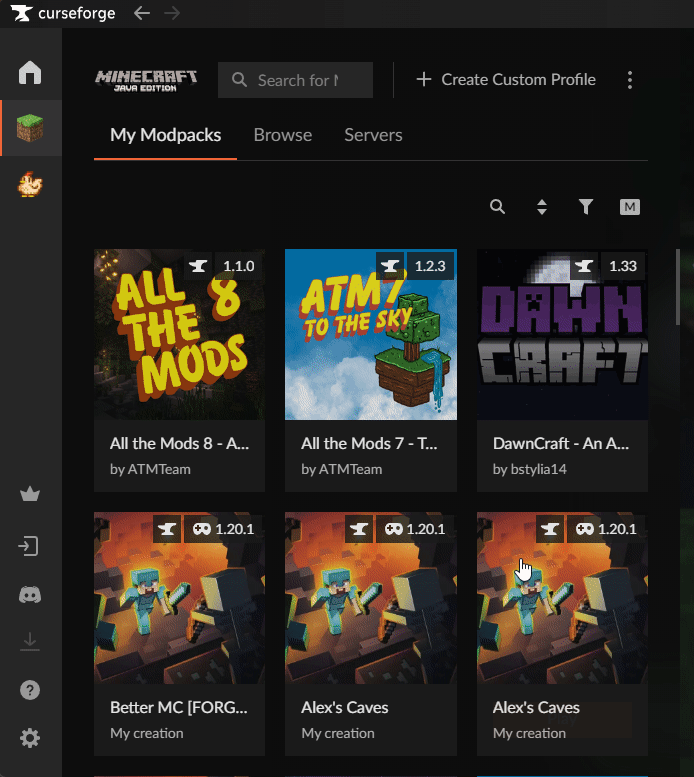Click the All the Mods 7 - T... title

369,443
